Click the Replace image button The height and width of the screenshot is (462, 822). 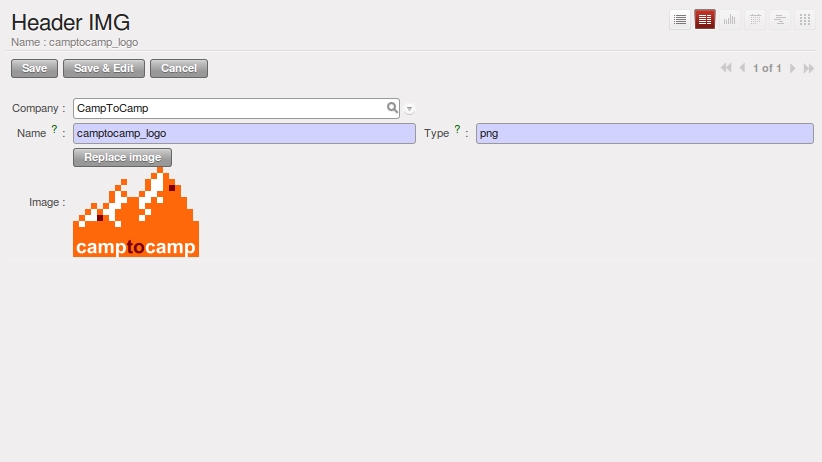(x=123, y=157)
